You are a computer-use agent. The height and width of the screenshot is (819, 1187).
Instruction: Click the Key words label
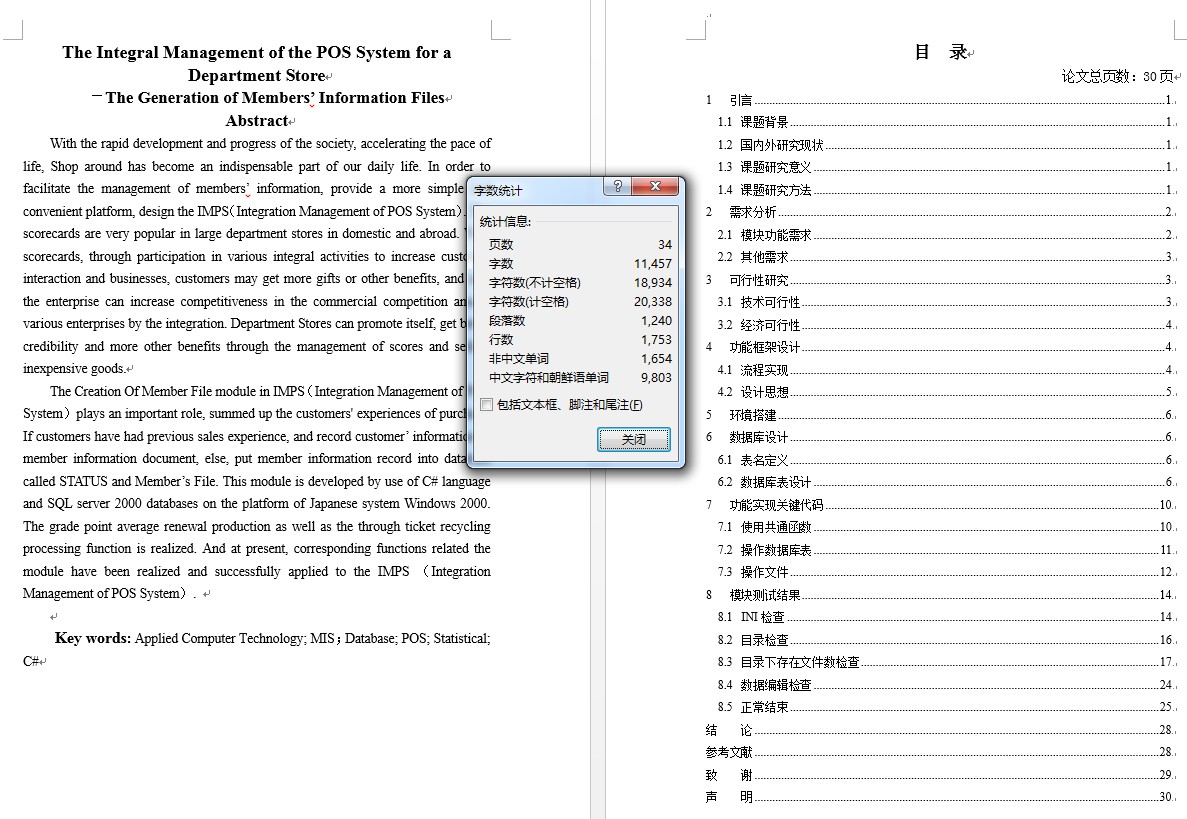(x=92, y=638)
